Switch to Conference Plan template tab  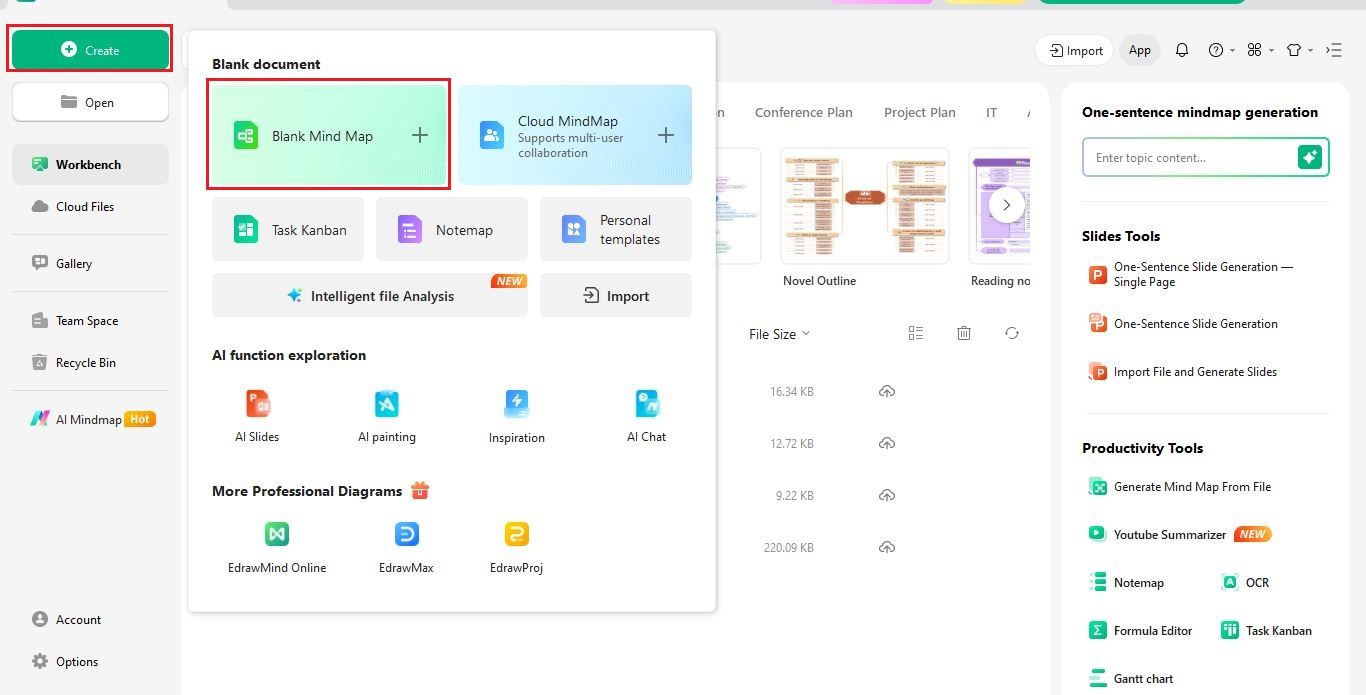[x=804, y=112]
